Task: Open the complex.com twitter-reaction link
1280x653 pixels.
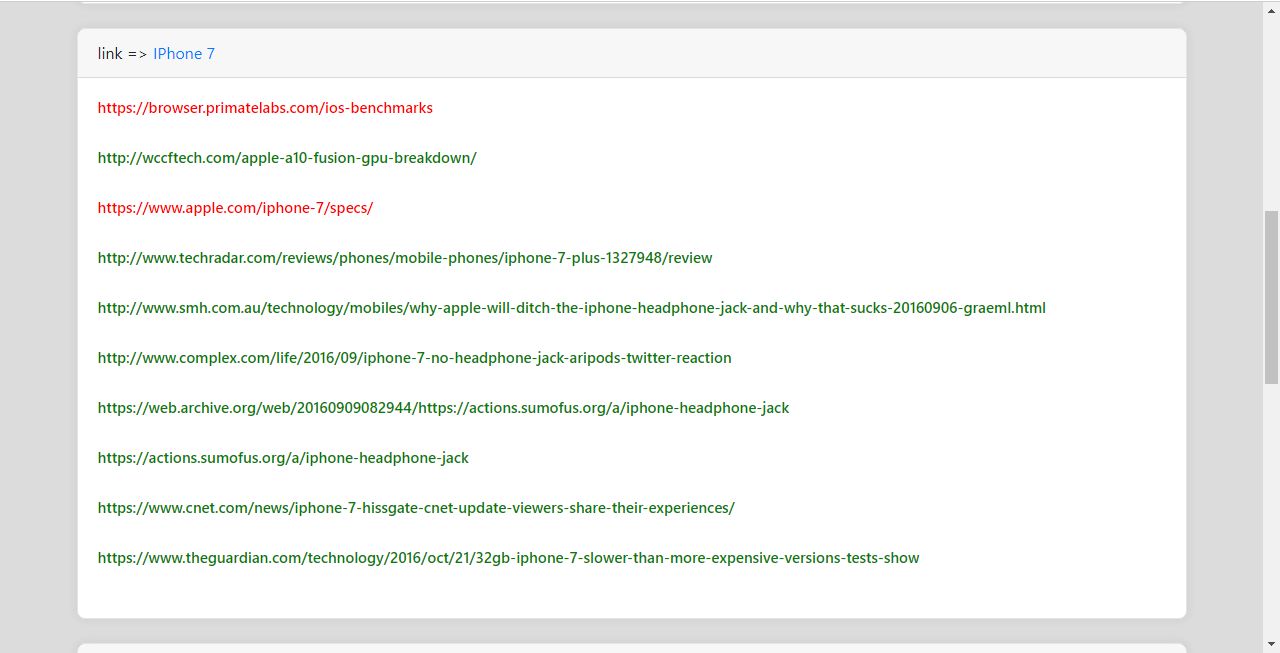Action: pyautogui.click(x=415, y=358)
